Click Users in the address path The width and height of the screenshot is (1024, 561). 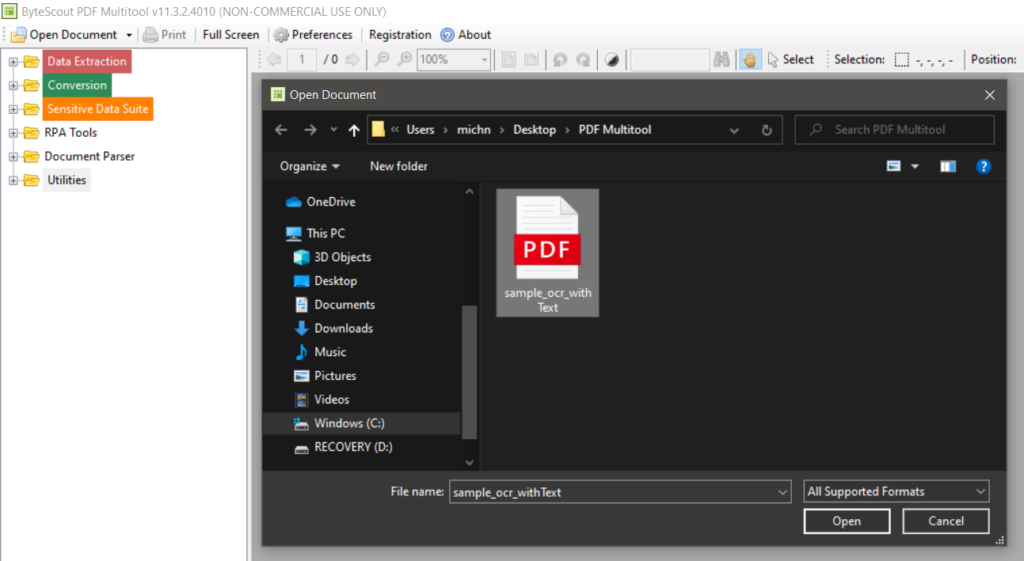click(x=420, y=129)
